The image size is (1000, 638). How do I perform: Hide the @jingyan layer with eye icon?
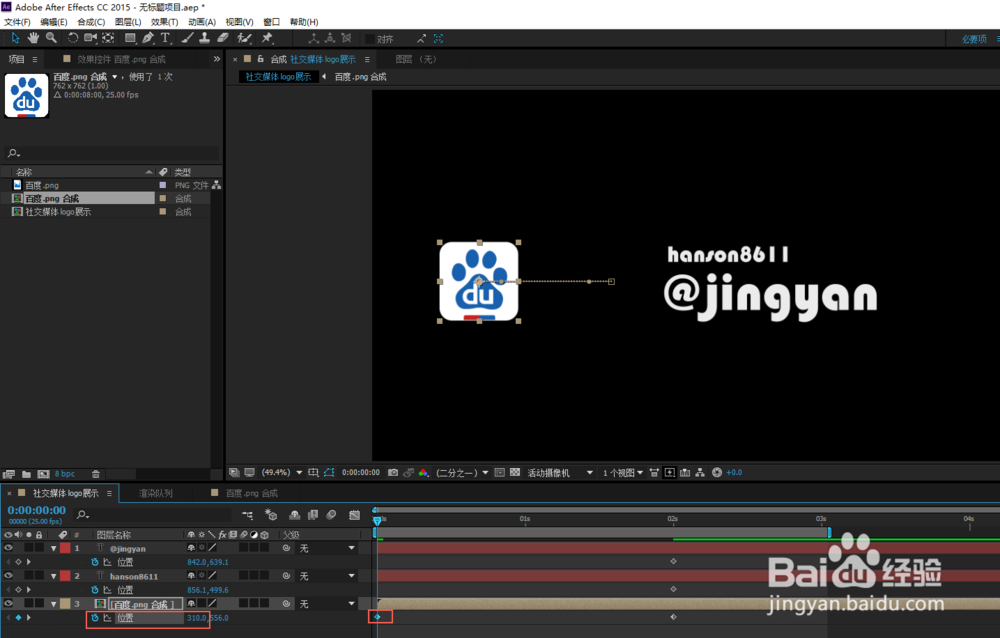8,548
